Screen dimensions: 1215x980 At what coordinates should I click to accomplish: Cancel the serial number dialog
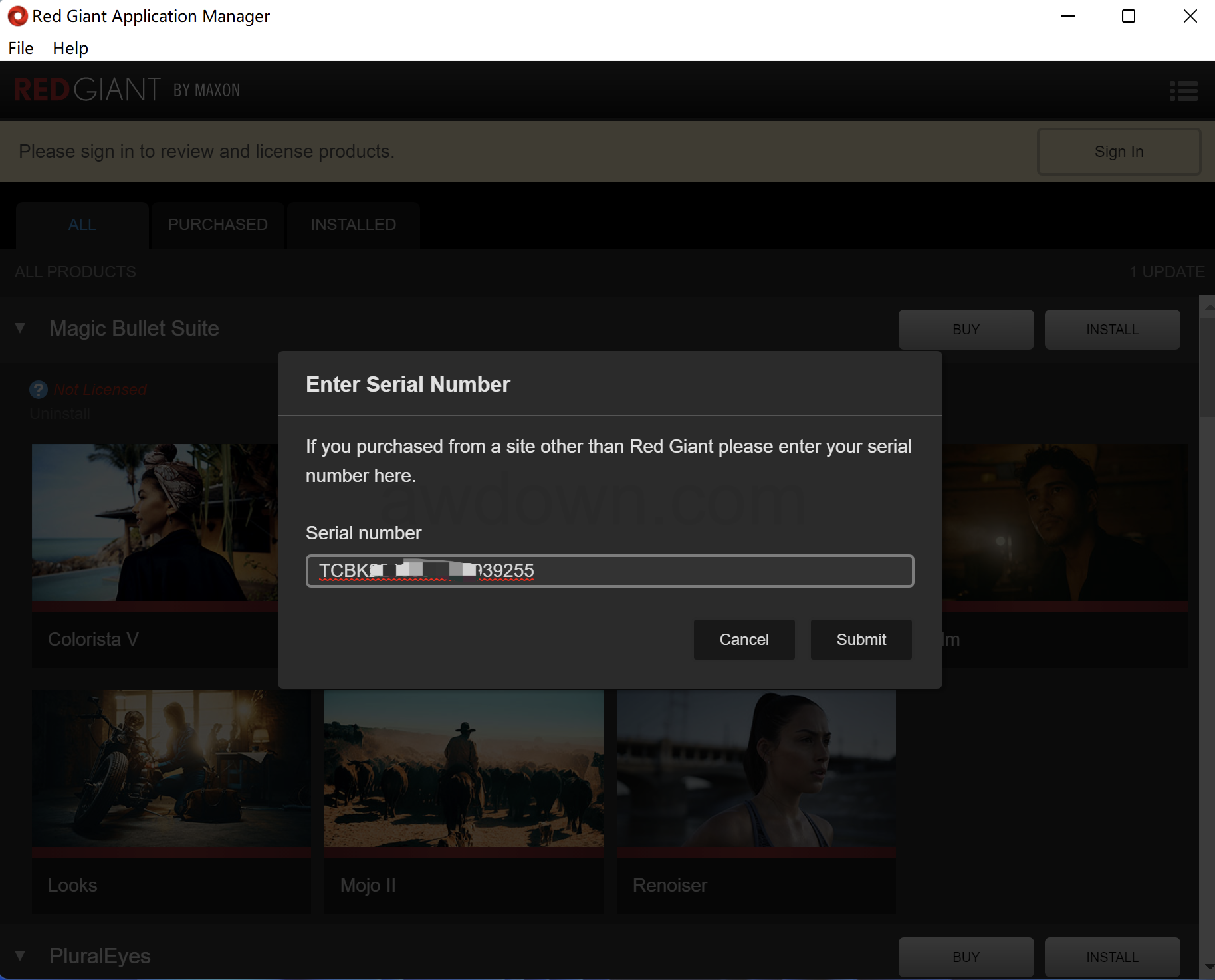(x=744, y=640)
